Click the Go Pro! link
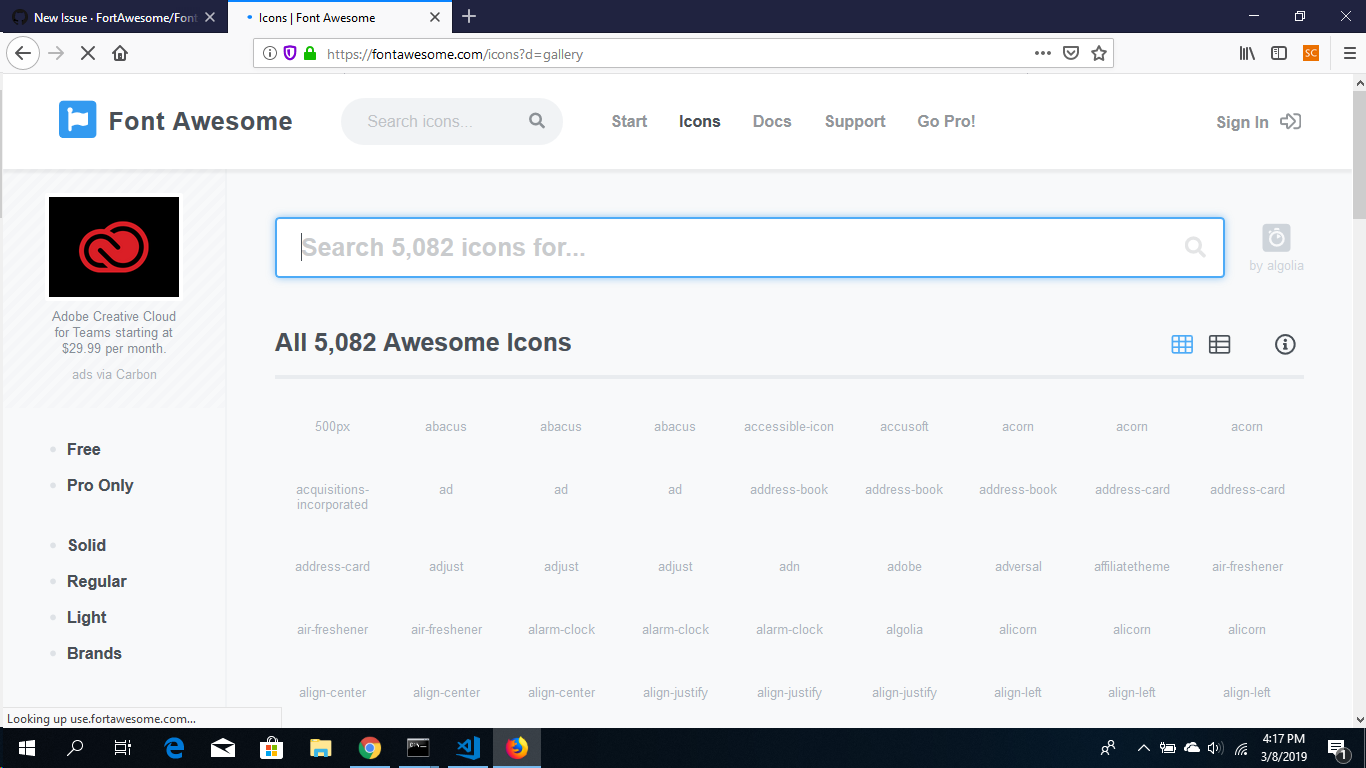This screenshot has height=768, width=1366. pos(946,120)
